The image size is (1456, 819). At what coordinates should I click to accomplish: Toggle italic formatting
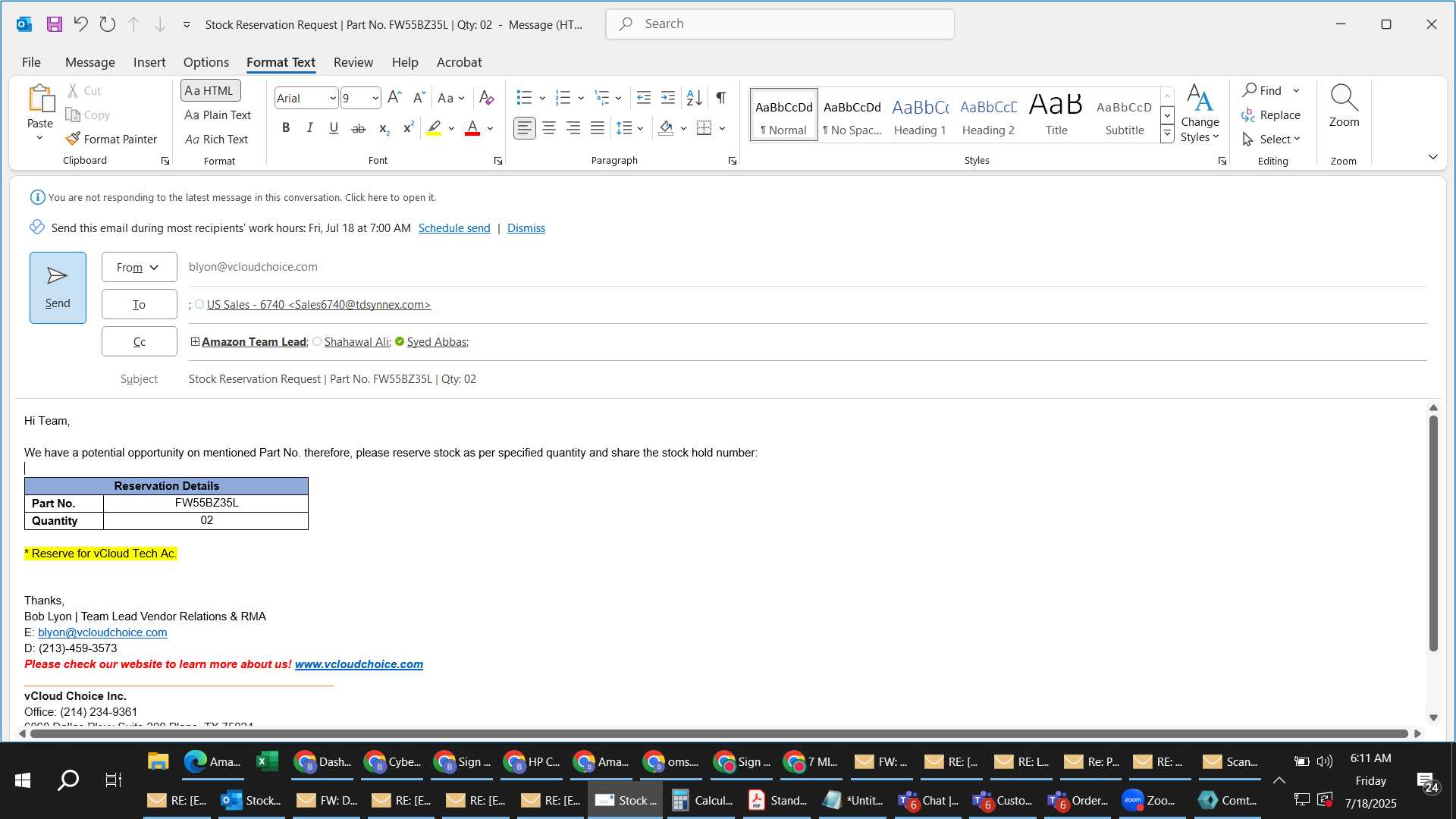pyautogui.click(x=309, y=128)
